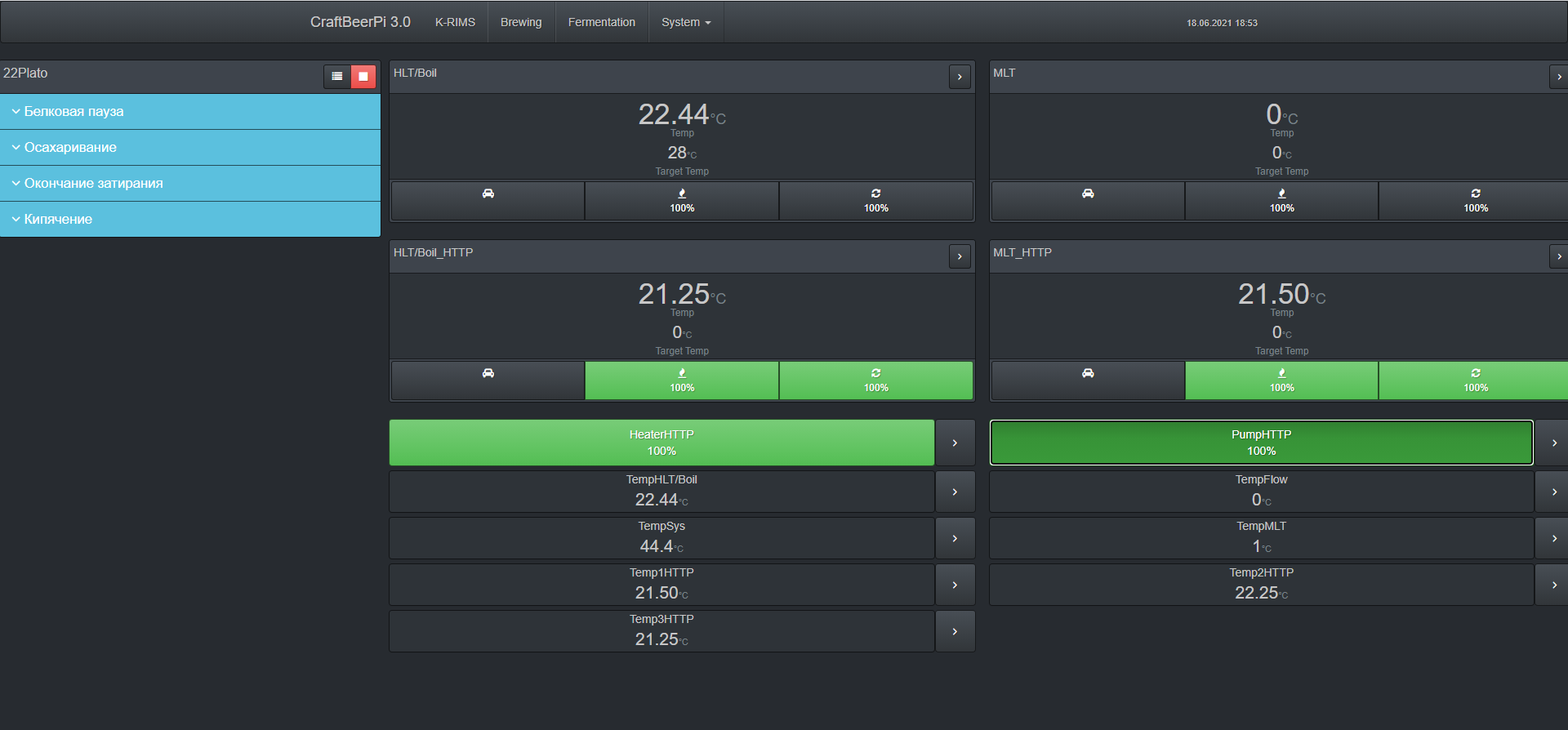Open MLT kettle options chevron
Image resolution: width=1568 pixels, height=730 pixels.
(x=1558, y=77)
